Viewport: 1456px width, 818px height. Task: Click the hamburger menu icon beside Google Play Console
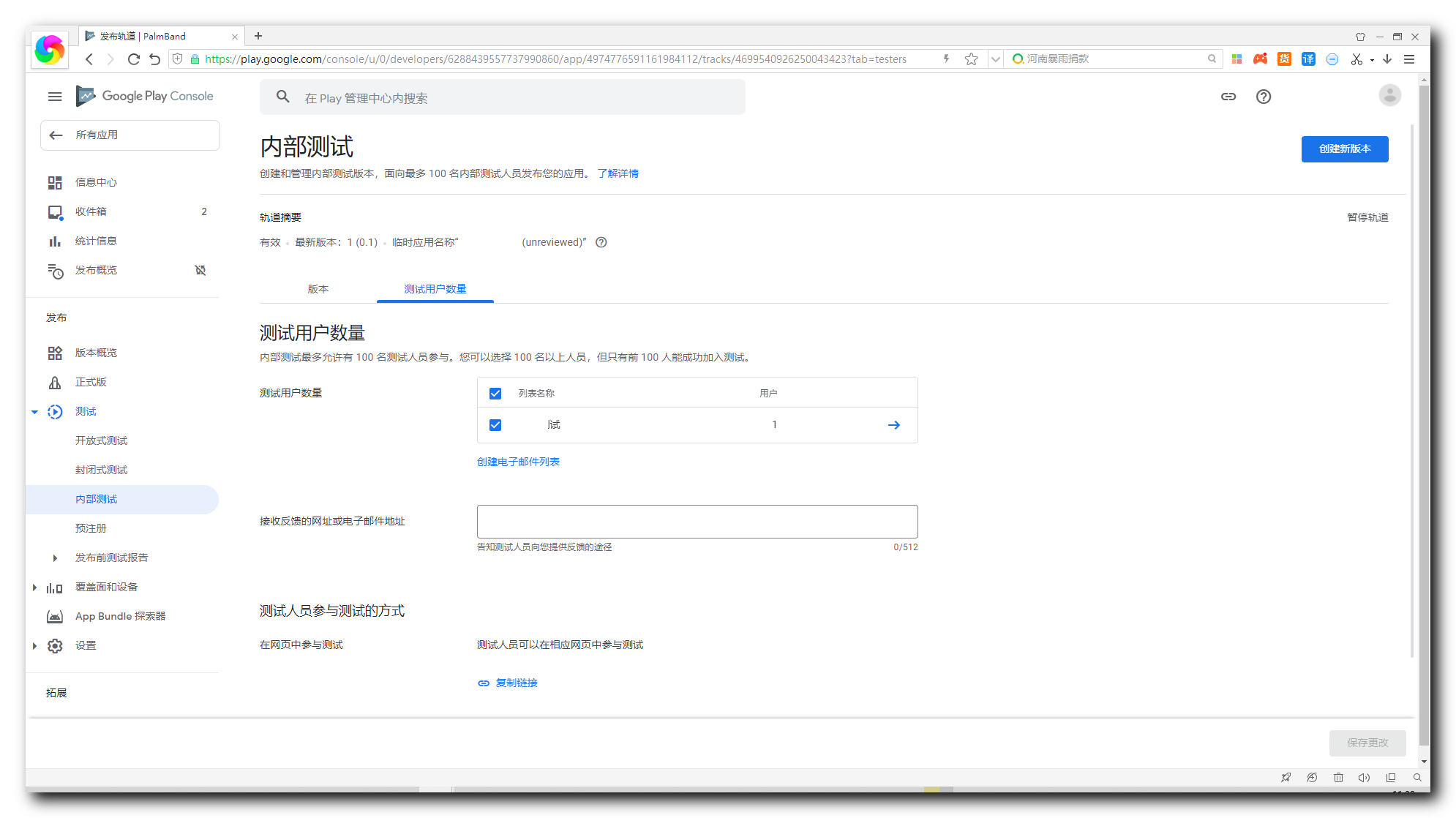(55, 97)
